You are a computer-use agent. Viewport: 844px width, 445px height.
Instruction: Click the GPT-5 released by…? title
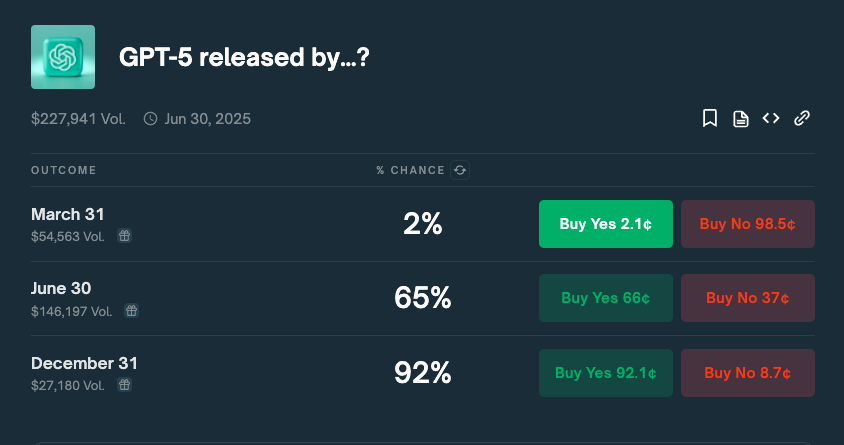(244, 57)
